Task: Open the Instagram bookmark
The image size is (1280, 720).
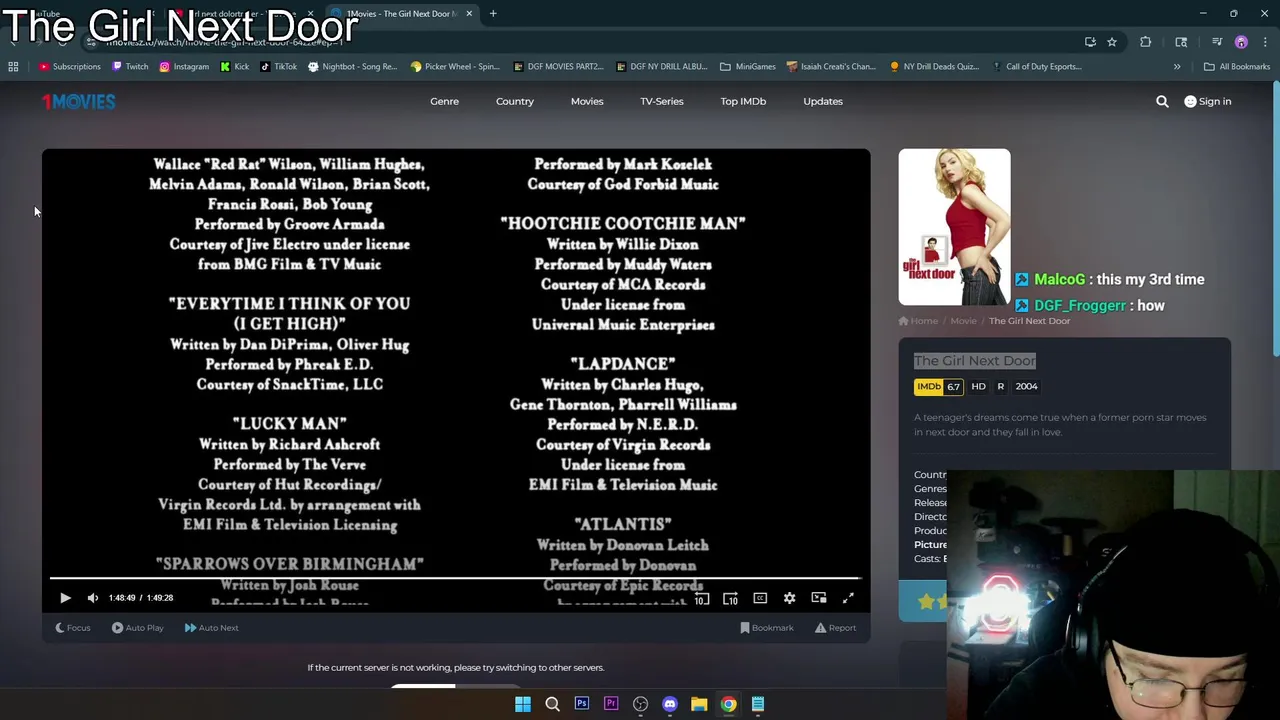Action: tap(184, 67)
